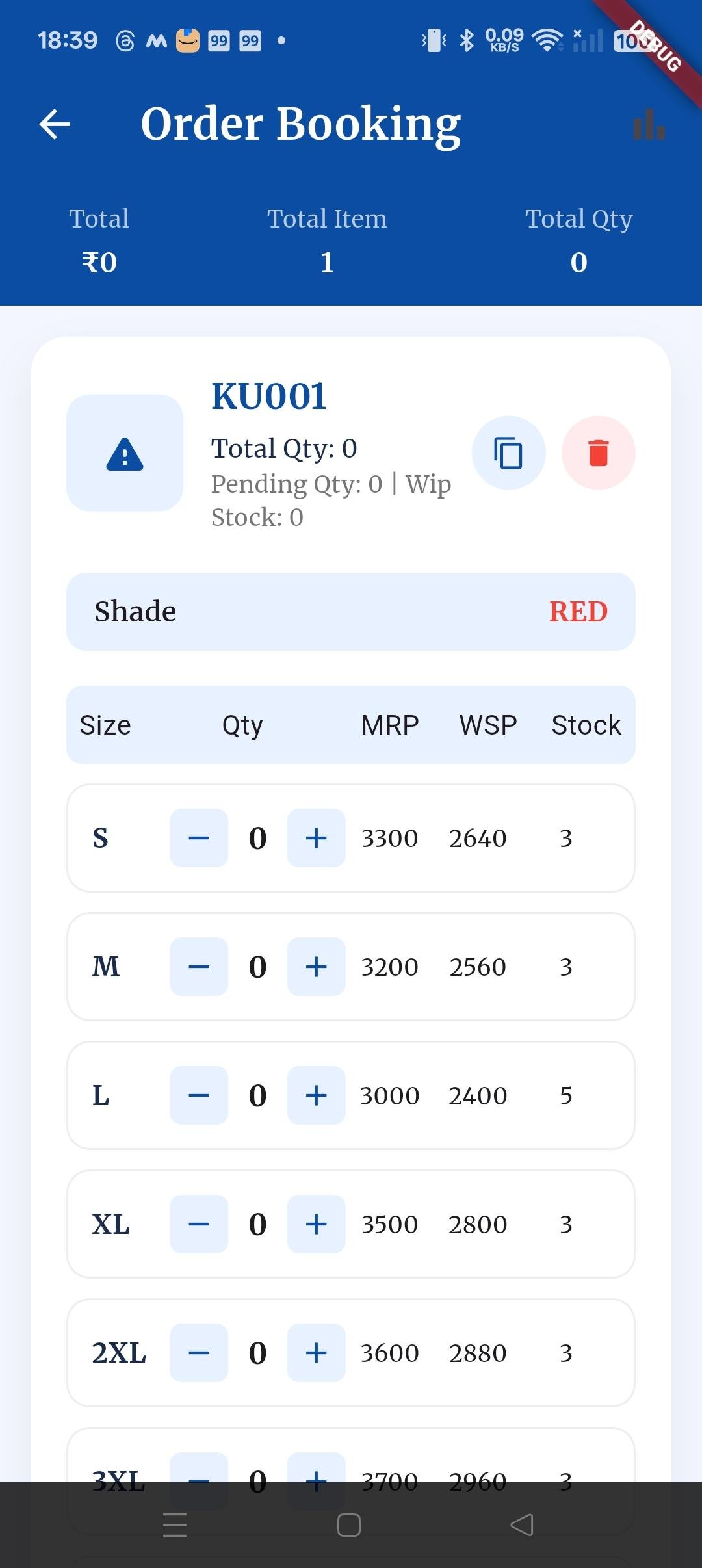Increase quantity for size S
The image size is (702, 1568).
pyautogui.click(x=316, y=838)
